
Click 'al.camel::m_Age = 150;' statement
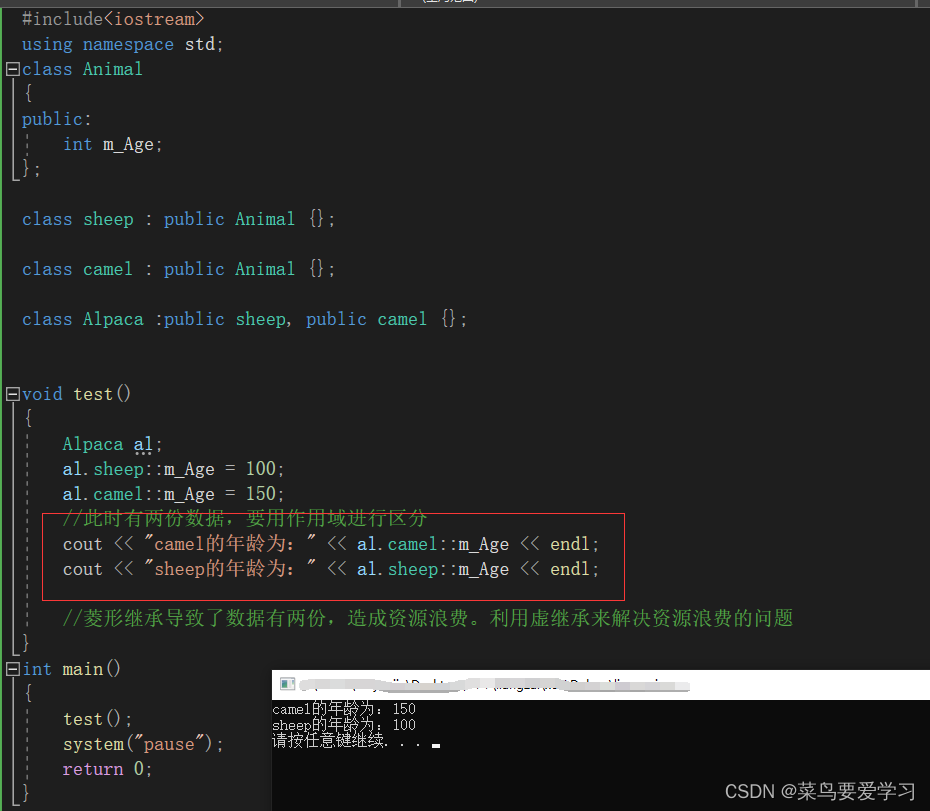click(x=173, y=494)
